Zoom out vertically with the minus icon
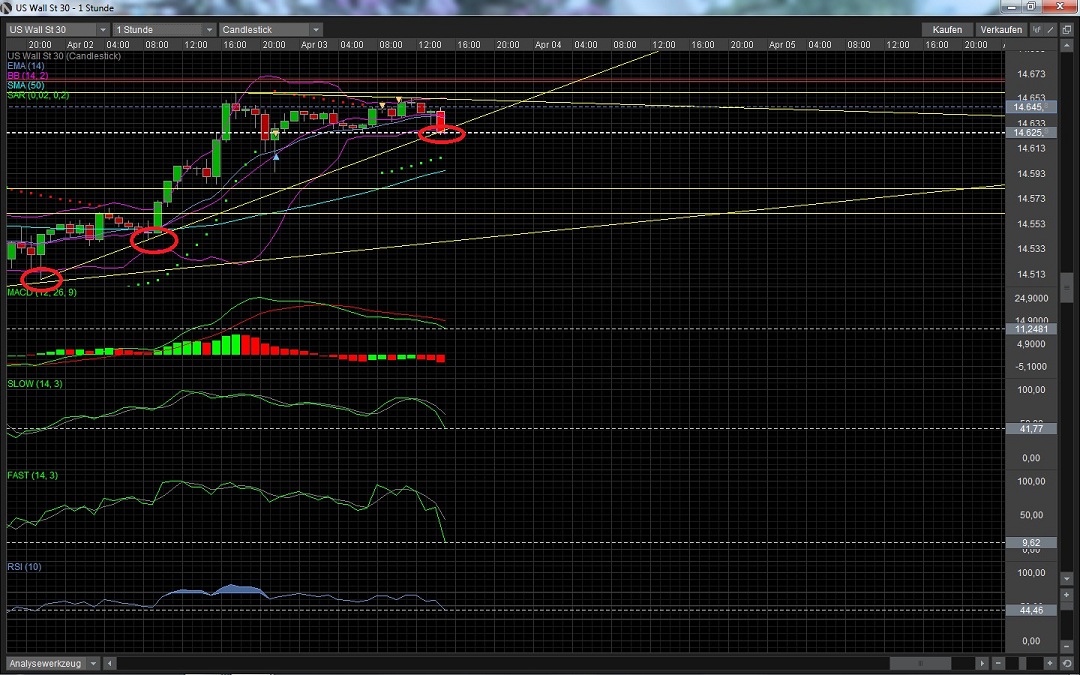 pos(1067,646)
